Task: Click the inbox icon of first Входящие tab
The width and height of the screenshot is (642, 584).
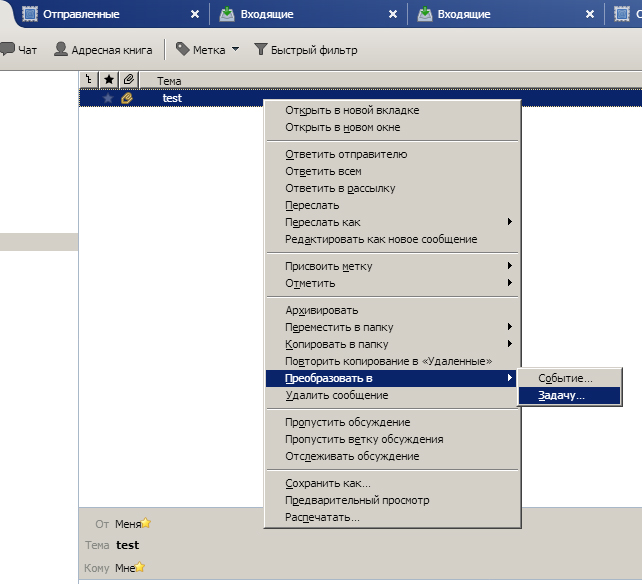Action: (227, 14)
